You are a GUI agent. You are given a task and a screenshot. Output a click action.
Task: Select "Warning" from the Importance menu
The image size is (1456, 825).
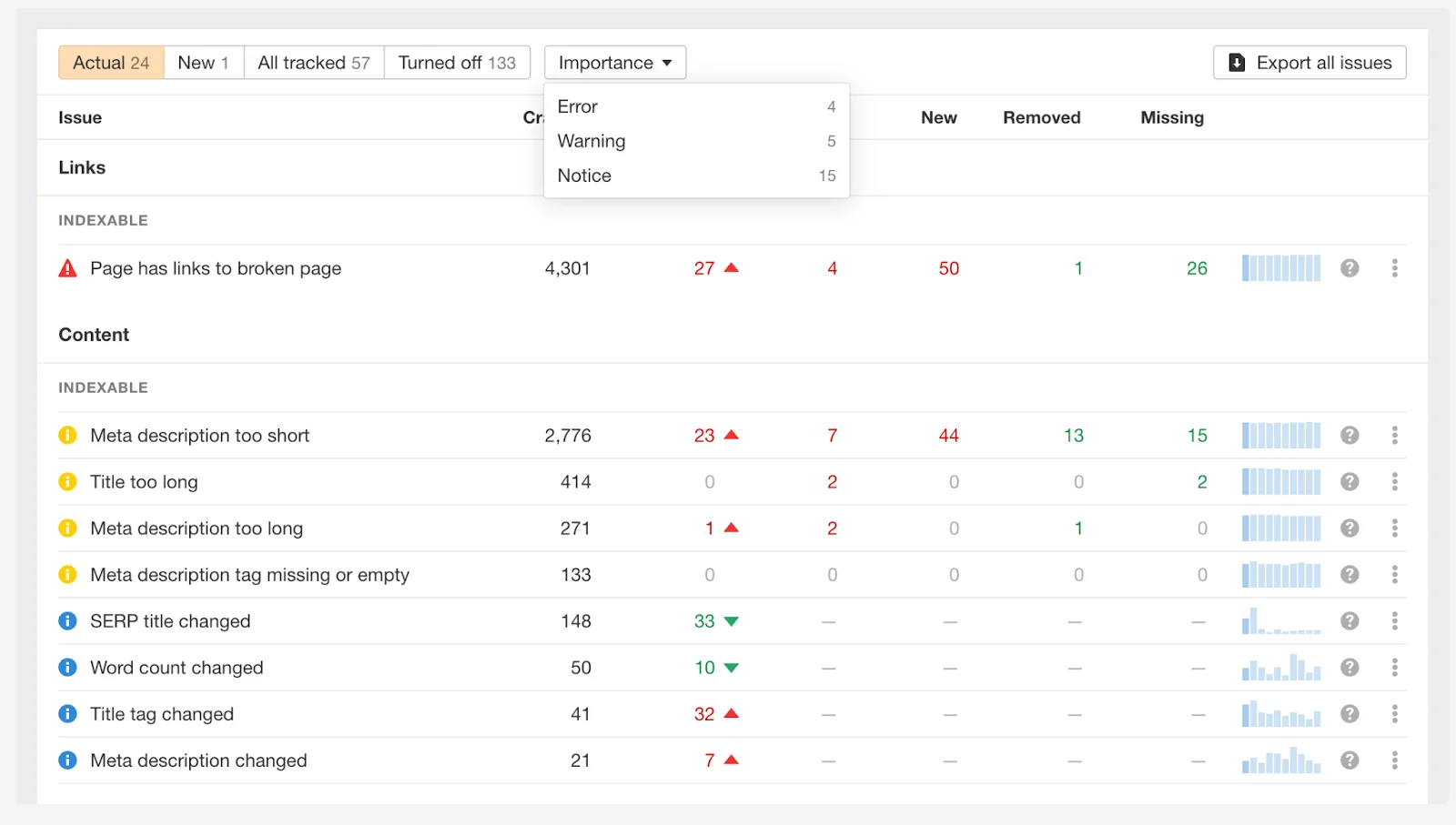point(591,141)
